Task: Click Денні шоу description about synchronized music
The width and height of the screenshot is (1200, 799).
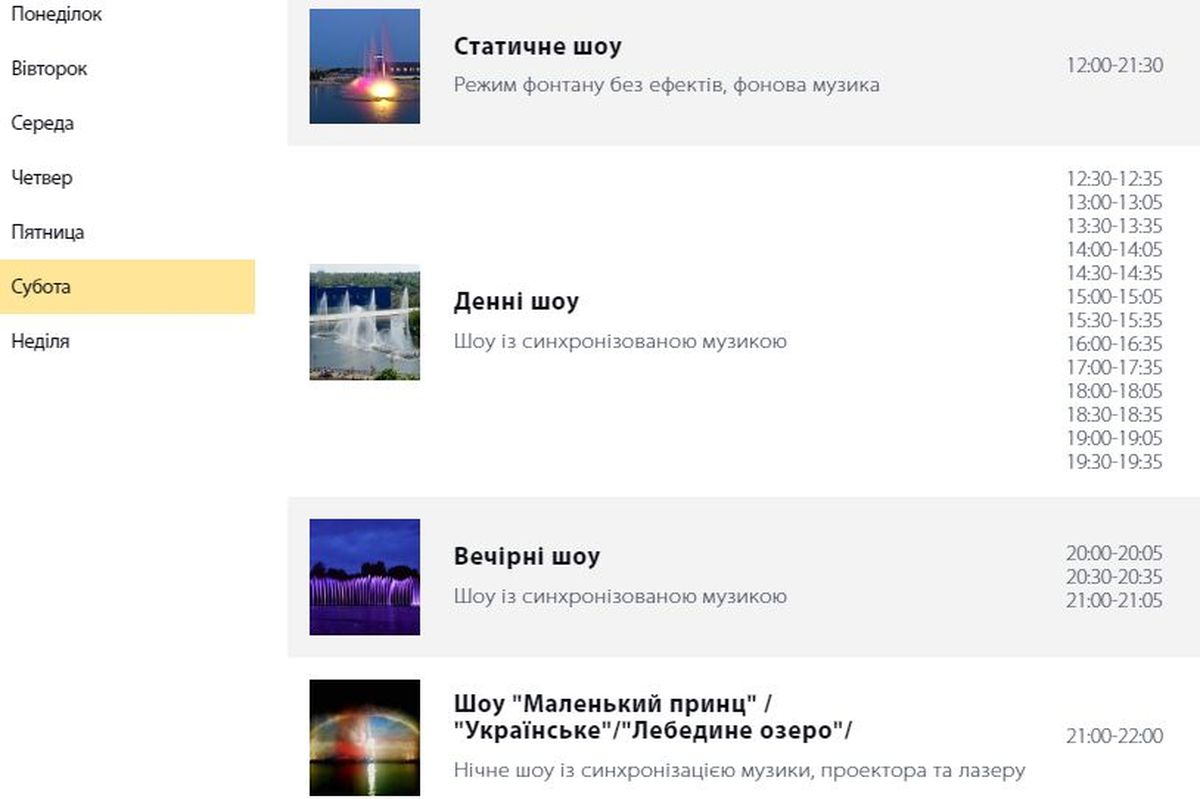Action: click(x=620, y=341)
